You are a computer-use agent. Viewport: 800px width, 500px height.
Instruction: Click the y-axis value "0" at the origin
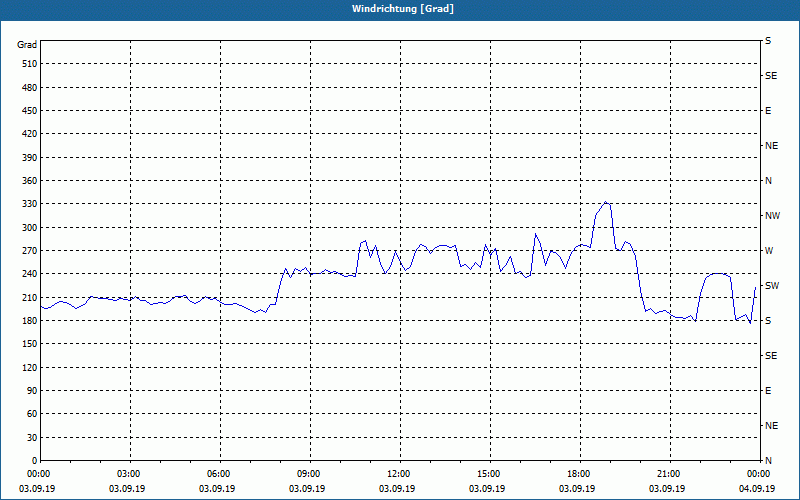coord(35,461)
